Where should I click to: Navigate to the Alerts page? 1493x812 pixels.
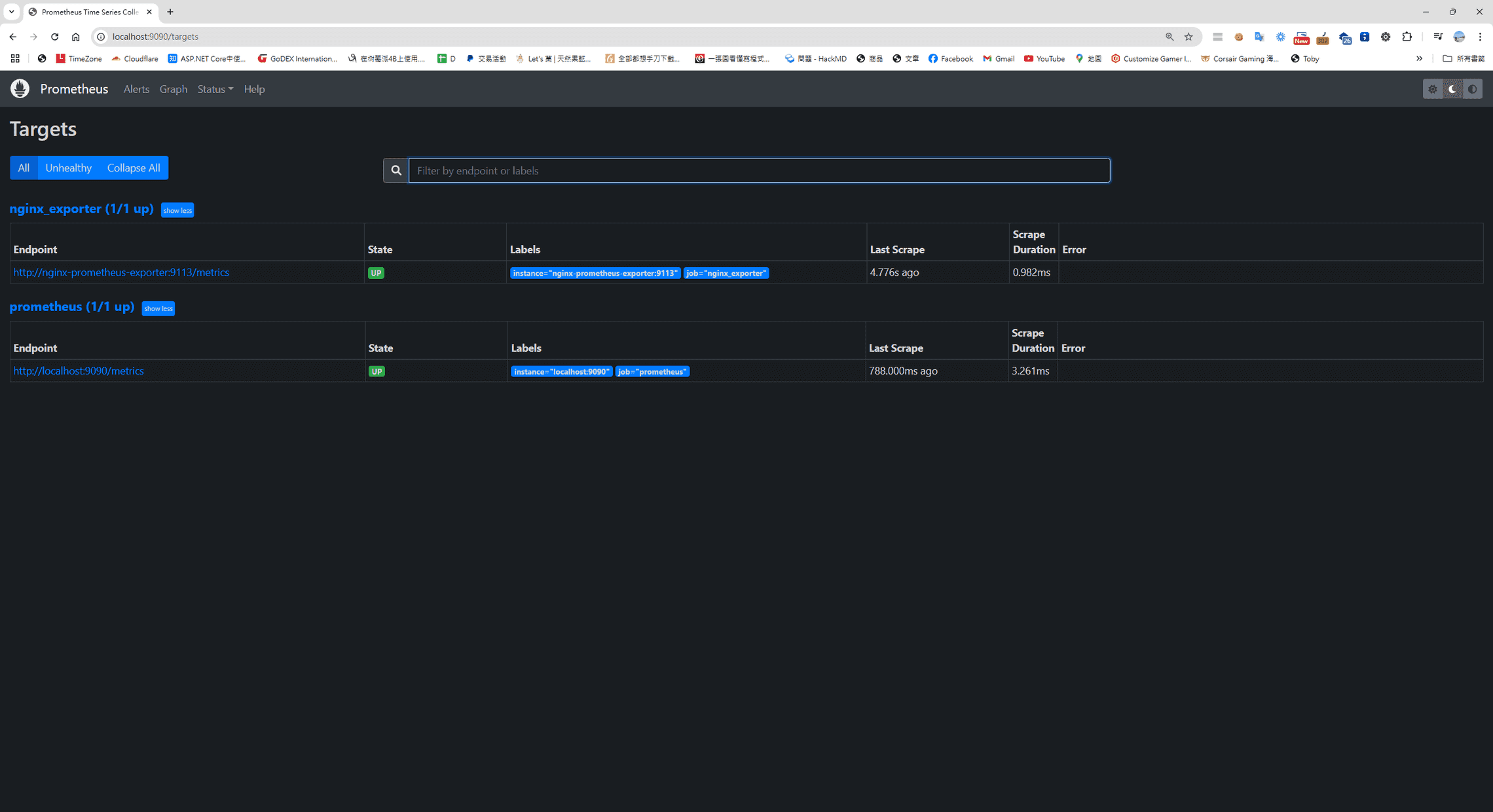click(136, 88)
